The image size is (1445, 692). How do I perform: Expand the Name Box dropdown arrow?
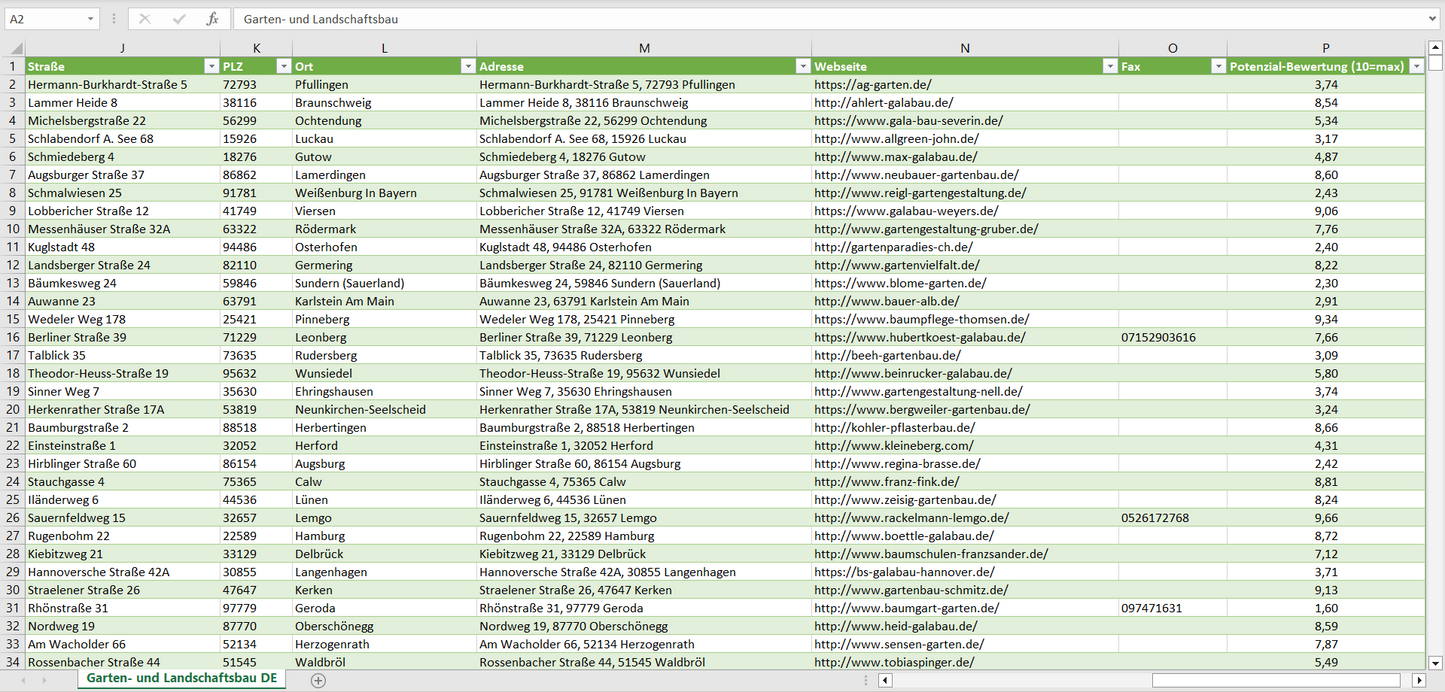pyautogui.click(x=90, y=19)
